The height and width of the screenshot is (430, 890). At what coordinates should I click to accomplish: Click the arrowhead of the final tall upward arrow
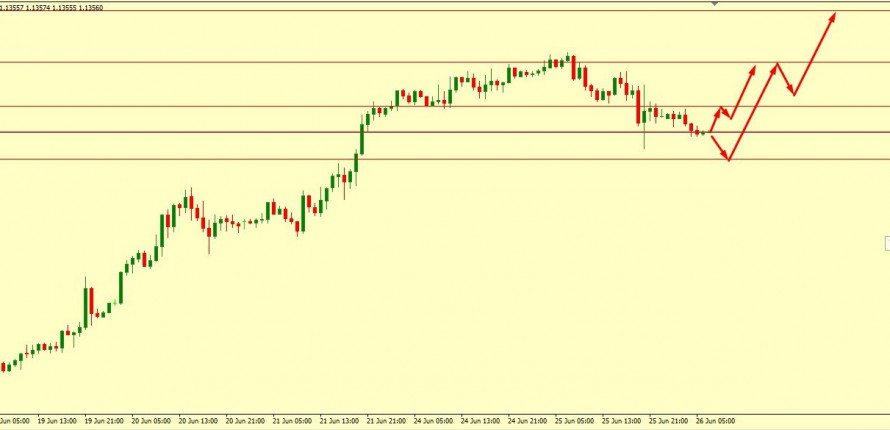point(832,17)
